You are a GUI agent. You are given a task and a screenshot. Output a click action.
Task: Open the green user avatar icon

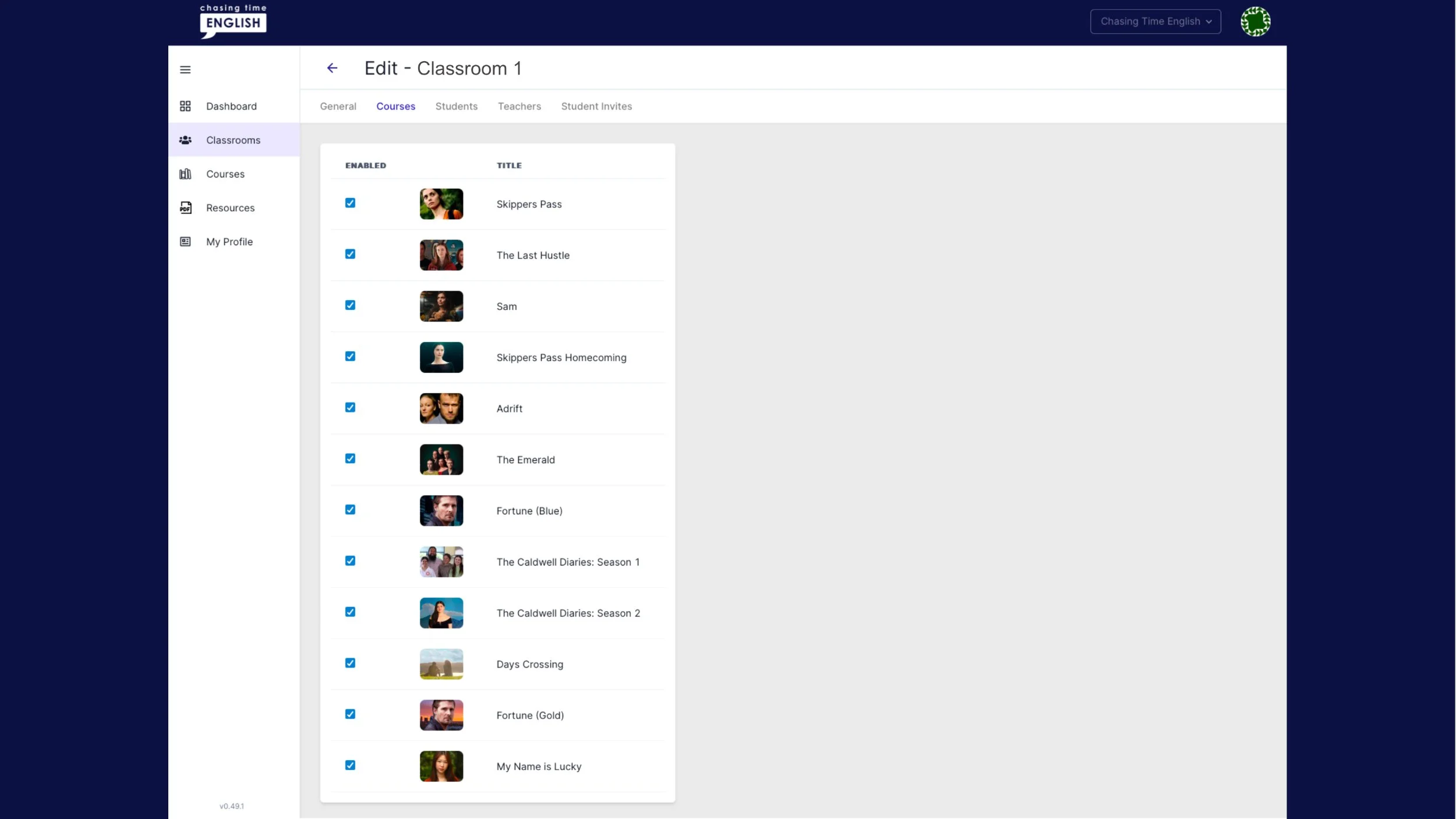coord(1255,22)
